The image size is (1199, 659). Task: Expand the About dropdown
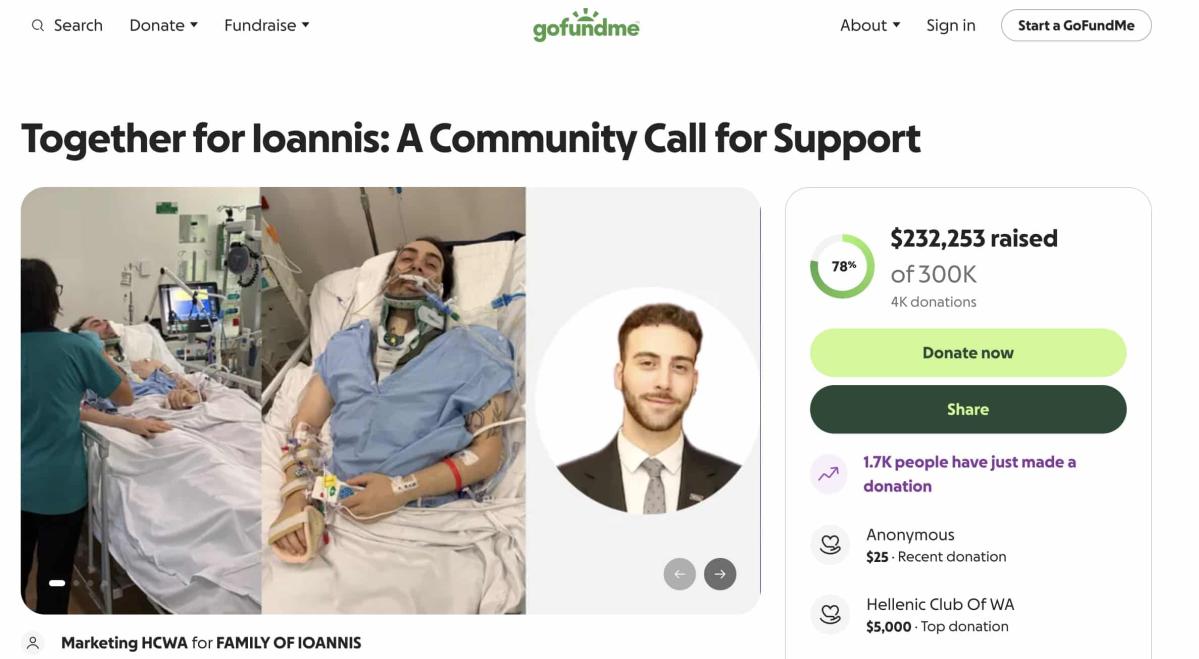[870, 26]
